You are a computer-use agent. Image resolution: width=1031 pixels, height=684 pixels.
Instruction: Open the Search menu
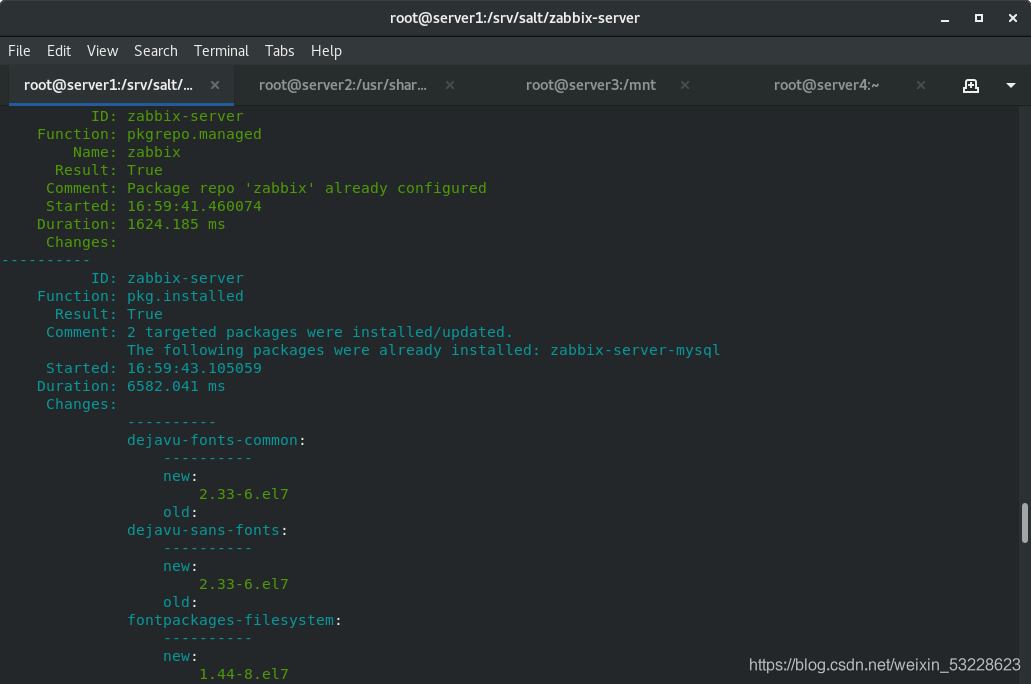click(156, 51)
